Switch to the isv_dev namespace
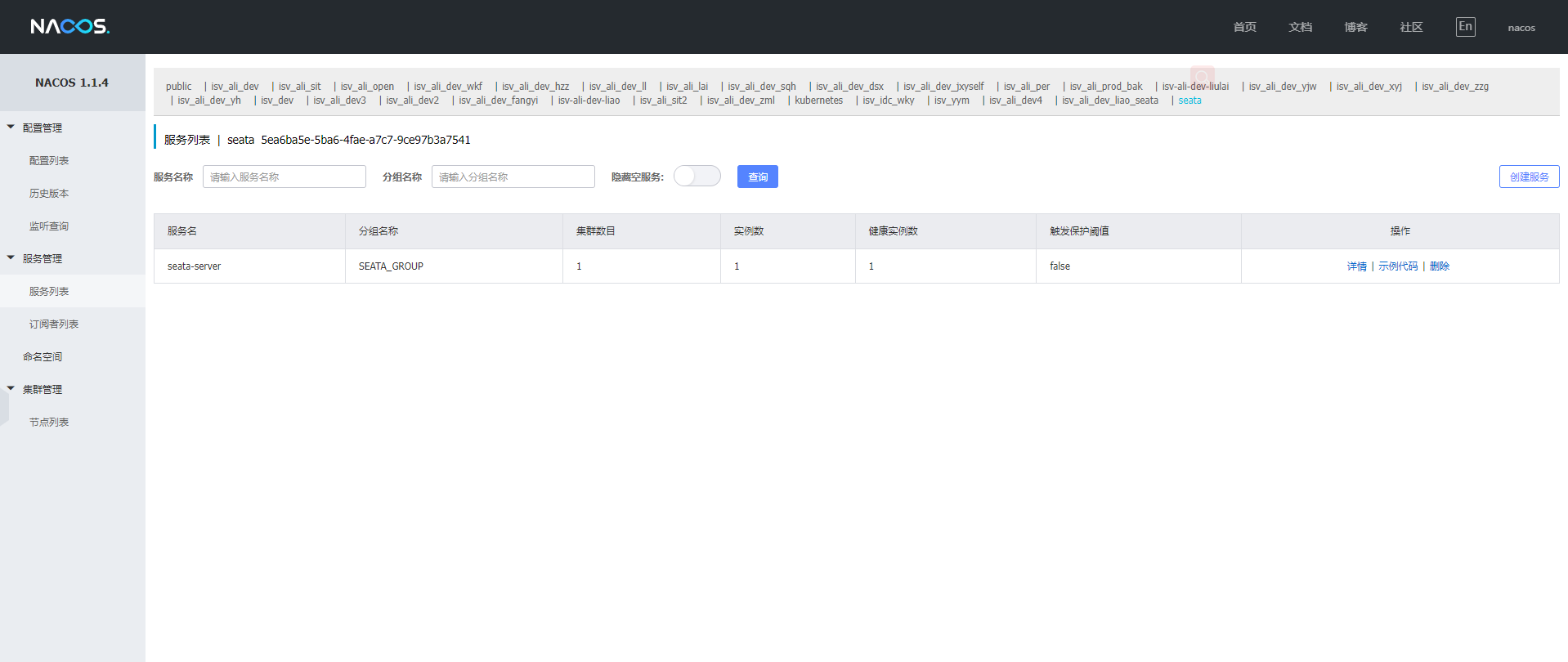The width and height of the screenshot is (1568, 662). point(277,101)
